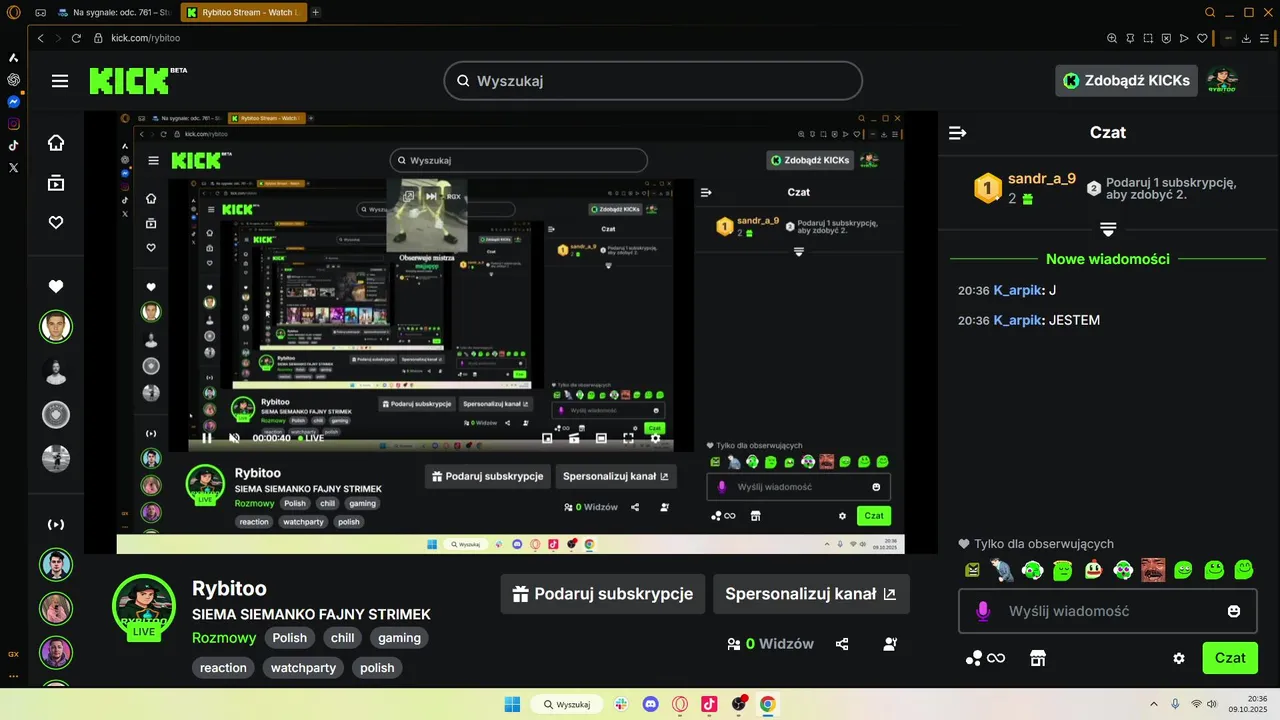Select the watchparty tag

point(303,668)
